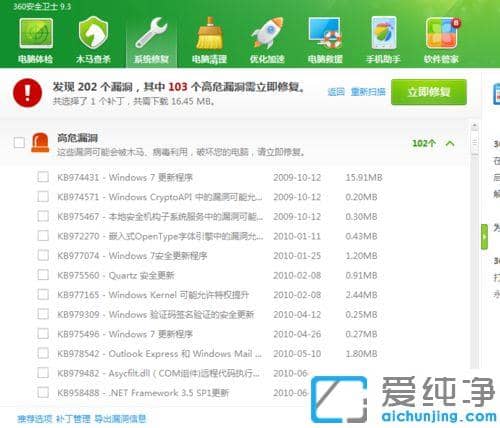Viewport: 500px width, 428px height.
Task: Tick checkbox for KB975467 patch
Action: point(43,216)
